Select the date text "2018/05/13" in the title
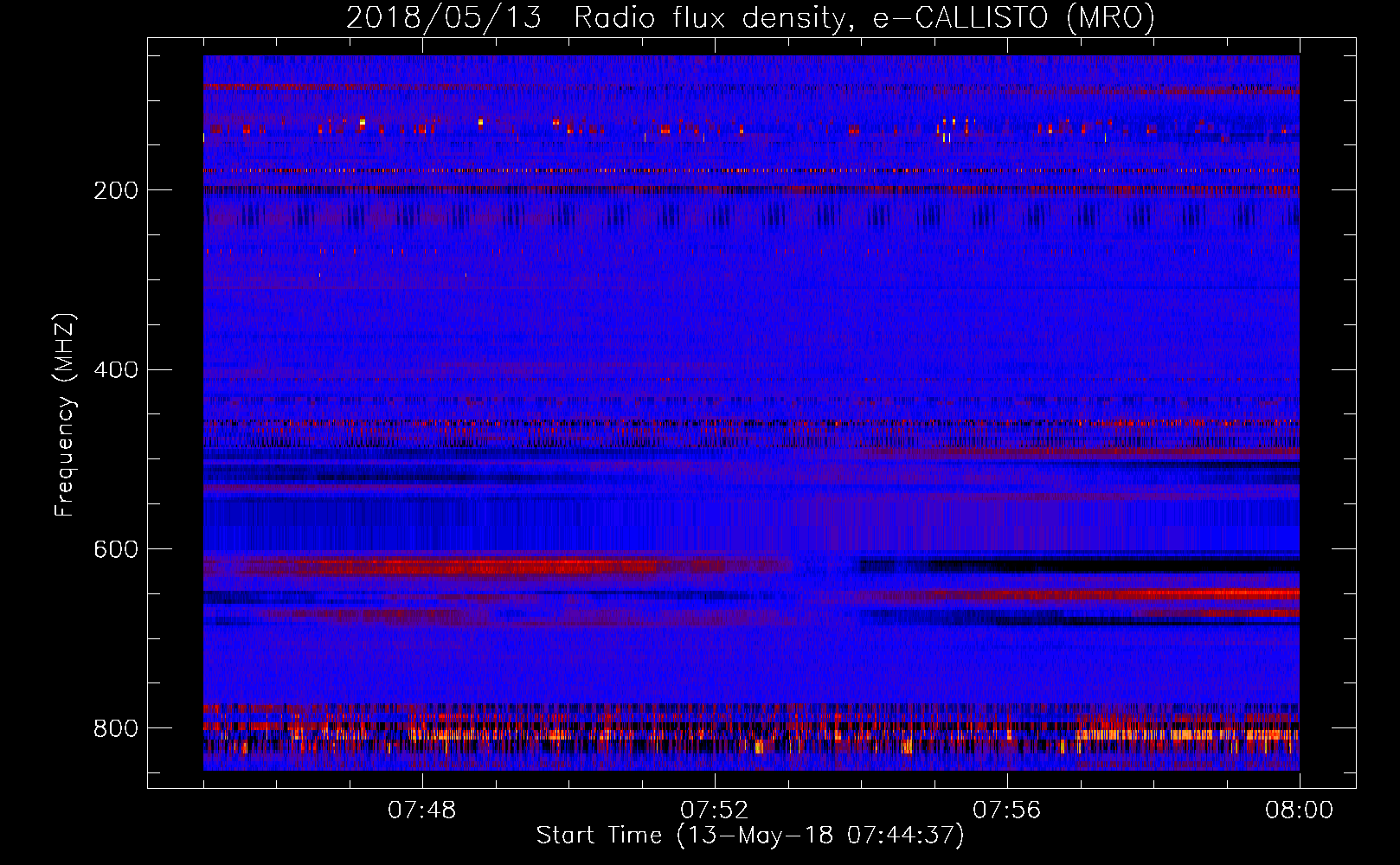This screenshot has width=1400, height=865. click(x=444, y=17)
